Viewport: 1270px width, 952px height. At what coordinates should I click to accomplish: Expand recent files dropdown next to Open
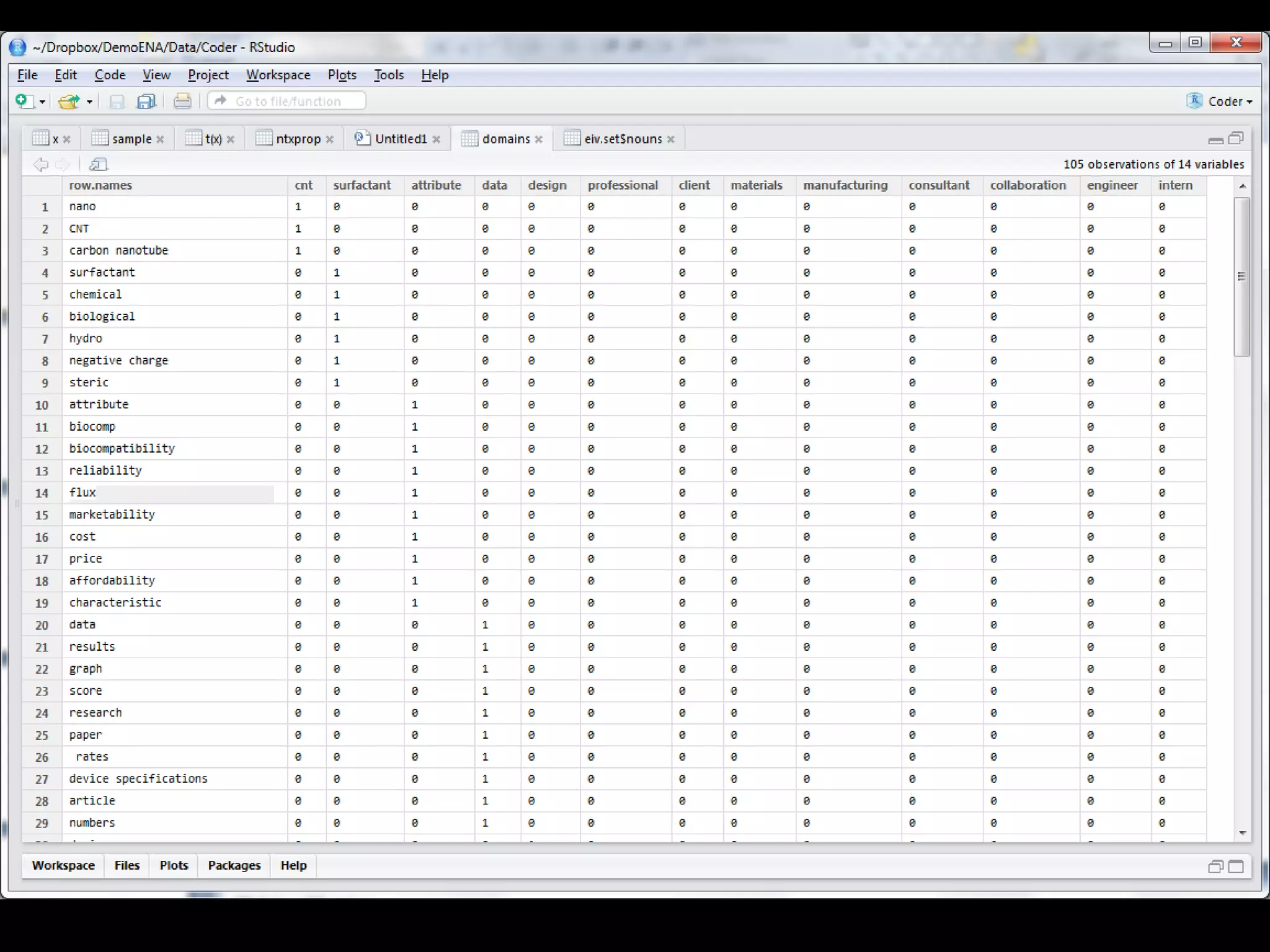click(x=89, y=102)
